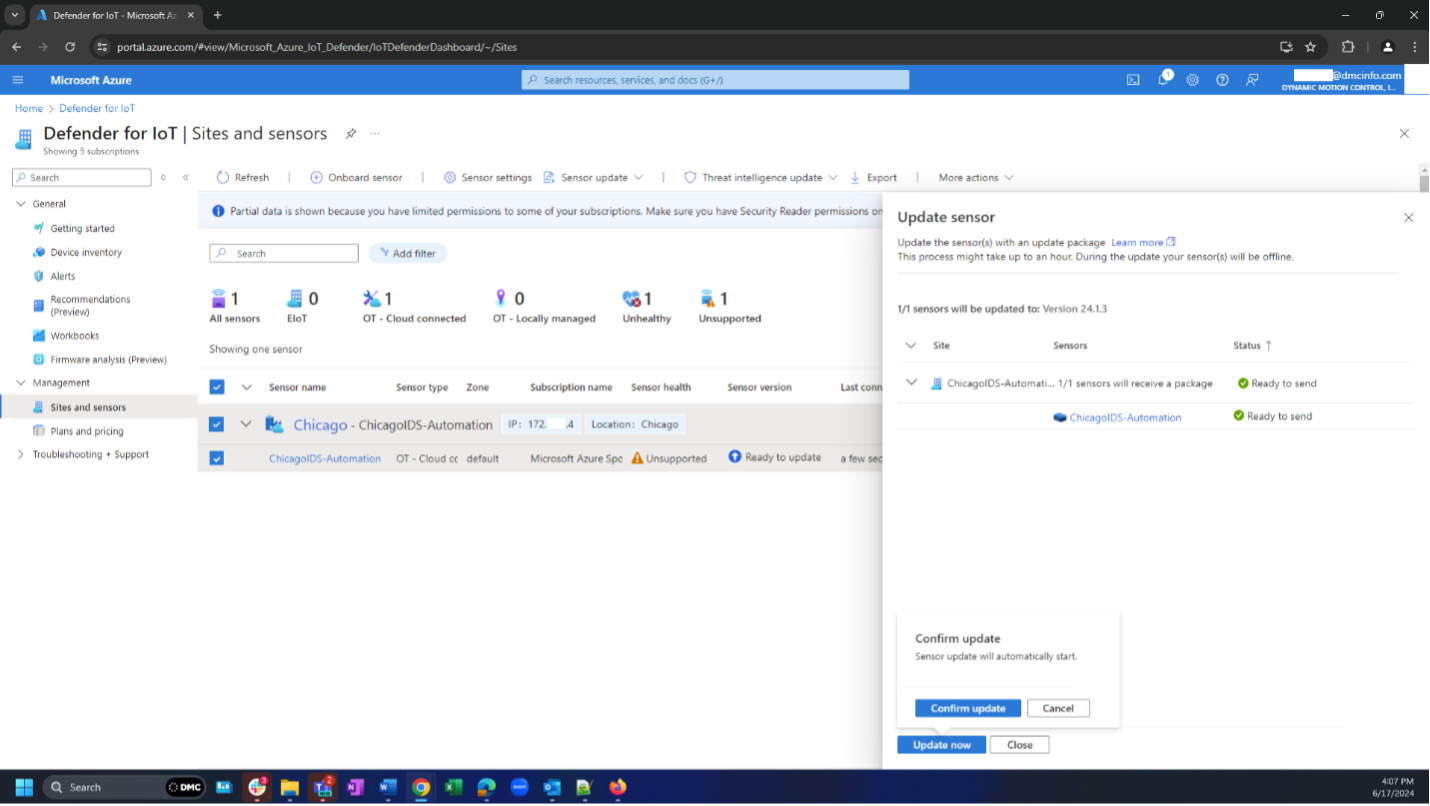Open portal settings gear icon
Image resolution: width=1430 pixels, height=806 pixels.
pyautogui.click(x=1192, y=80)
